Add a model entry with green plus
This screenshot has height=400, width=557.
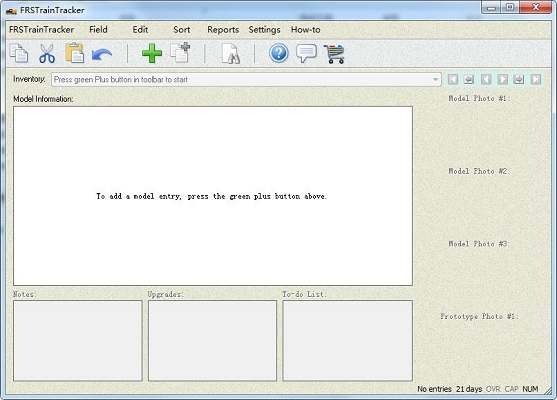[x=152, y=53]
